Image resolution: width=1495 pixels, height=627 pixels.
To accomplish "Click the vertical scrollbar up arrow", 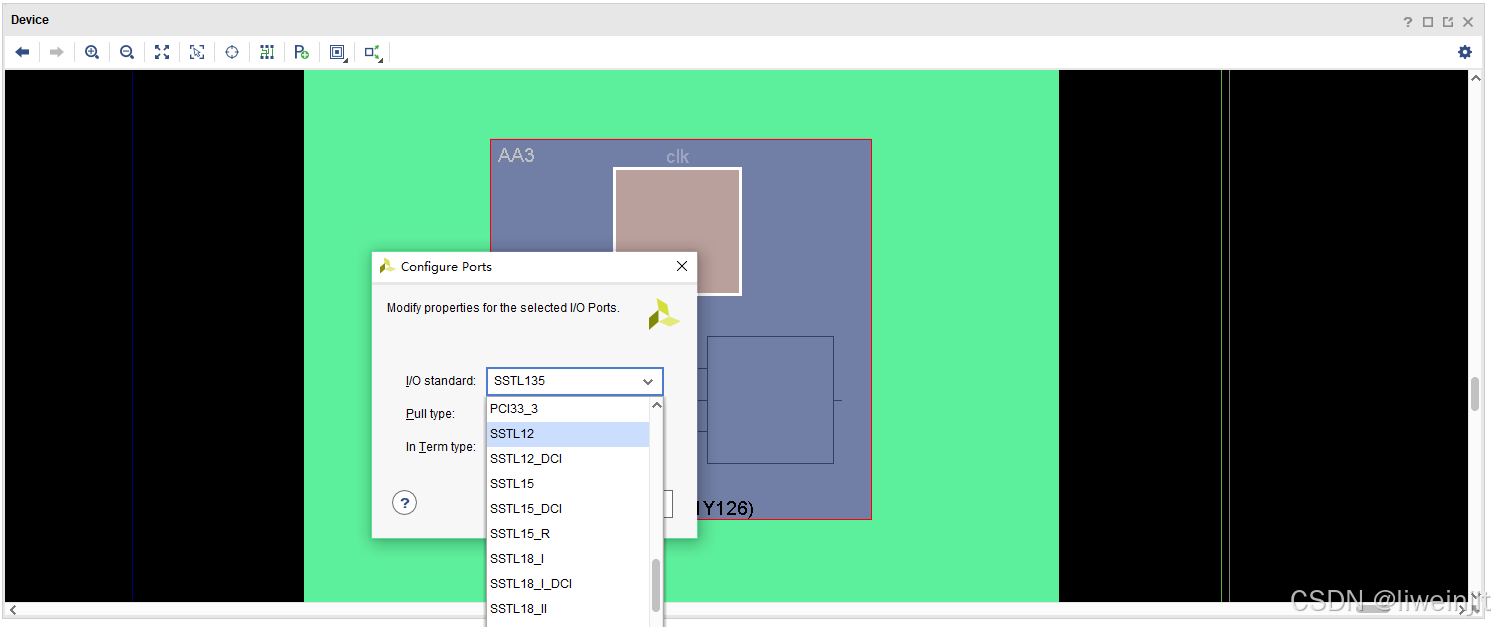I will [1474, 78].
